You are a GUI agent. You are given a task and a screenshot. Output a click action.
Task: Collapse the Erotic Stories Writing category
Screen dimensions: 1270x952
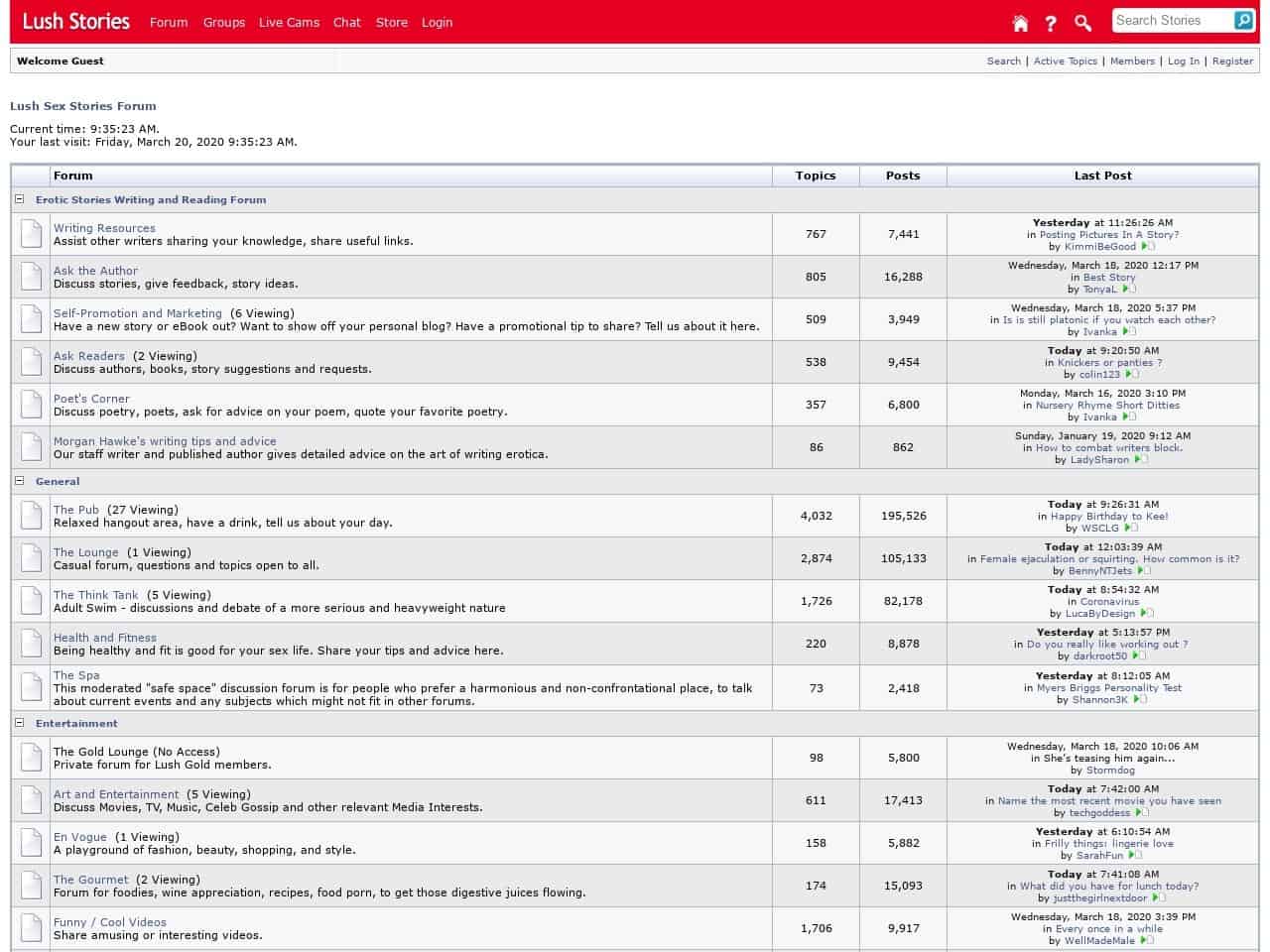(19, 199)
